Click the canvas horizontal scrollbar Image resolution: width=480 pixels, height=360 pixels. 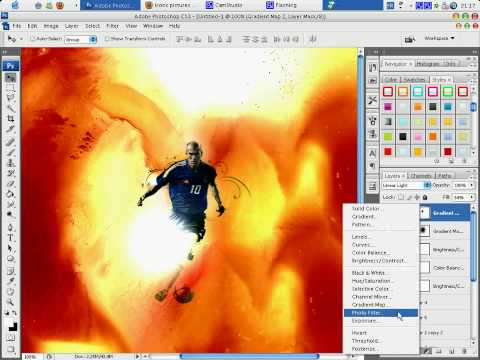coord(249,356)
